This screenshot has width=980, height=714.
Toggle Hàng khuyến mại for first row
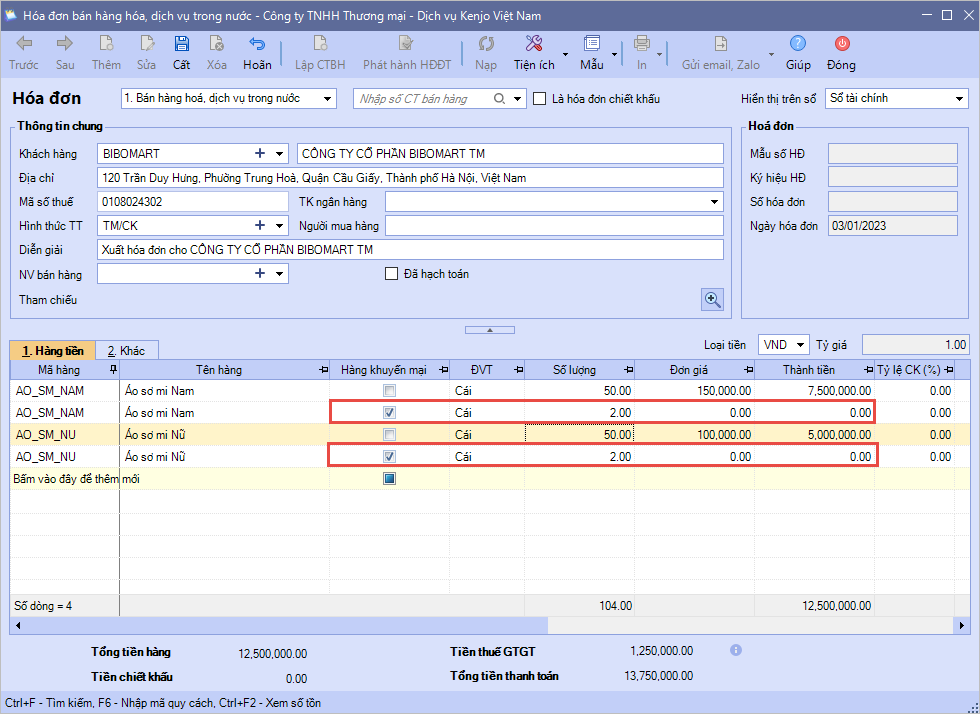tap(389, 391)
